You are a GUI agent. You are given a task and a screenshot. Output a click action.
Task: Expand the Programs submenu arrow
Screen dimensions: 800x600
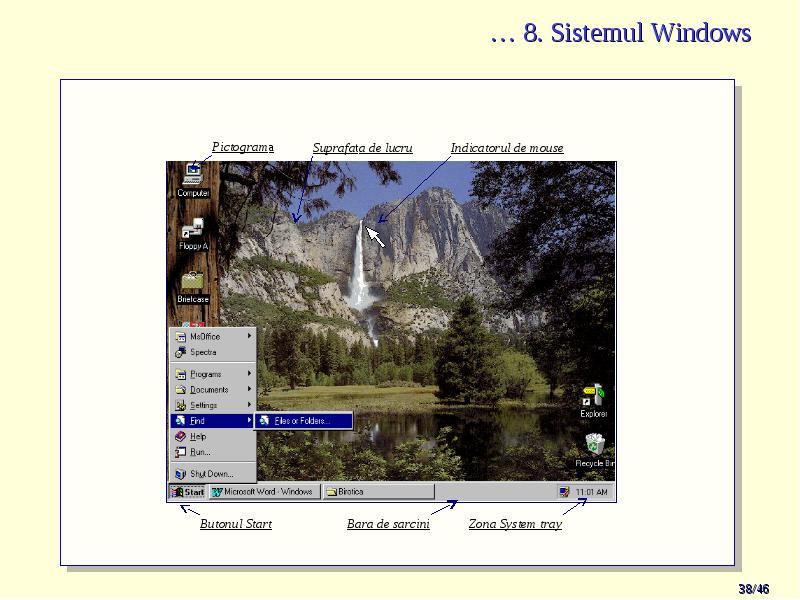(249, 373)
